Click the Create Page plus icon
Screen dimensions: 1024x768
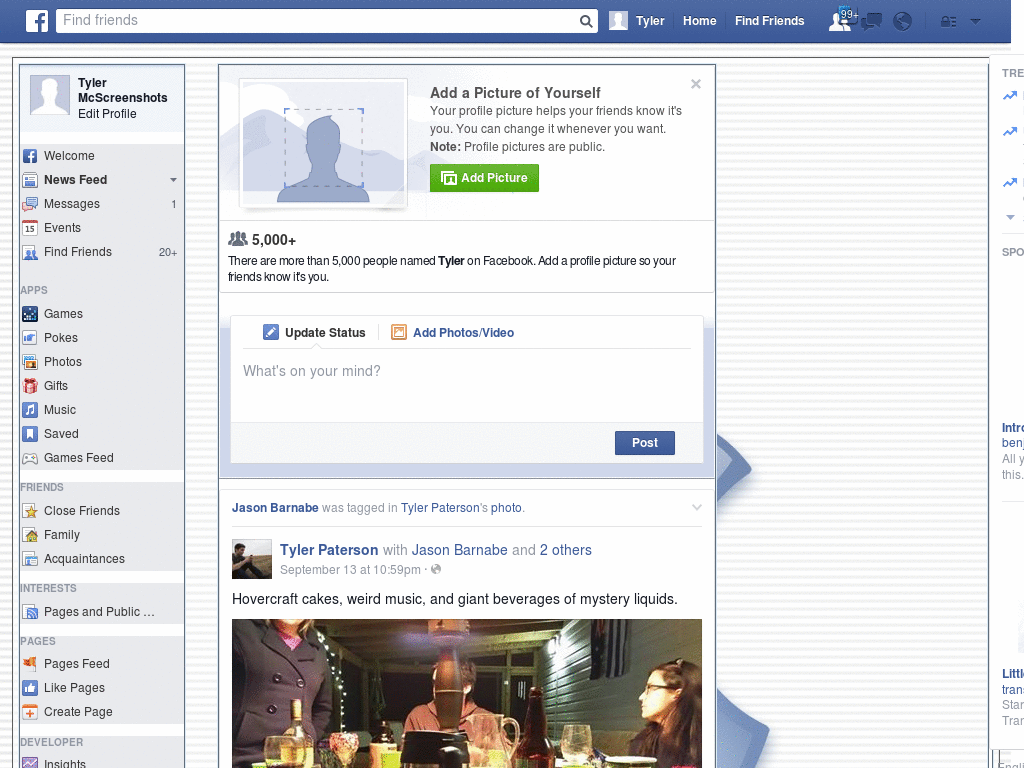click(x=30, y=712)
